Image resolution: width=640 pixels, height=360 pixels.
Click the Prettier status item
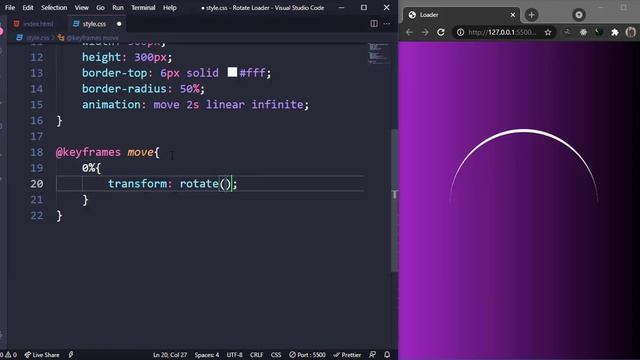click(x=347, y=355)
